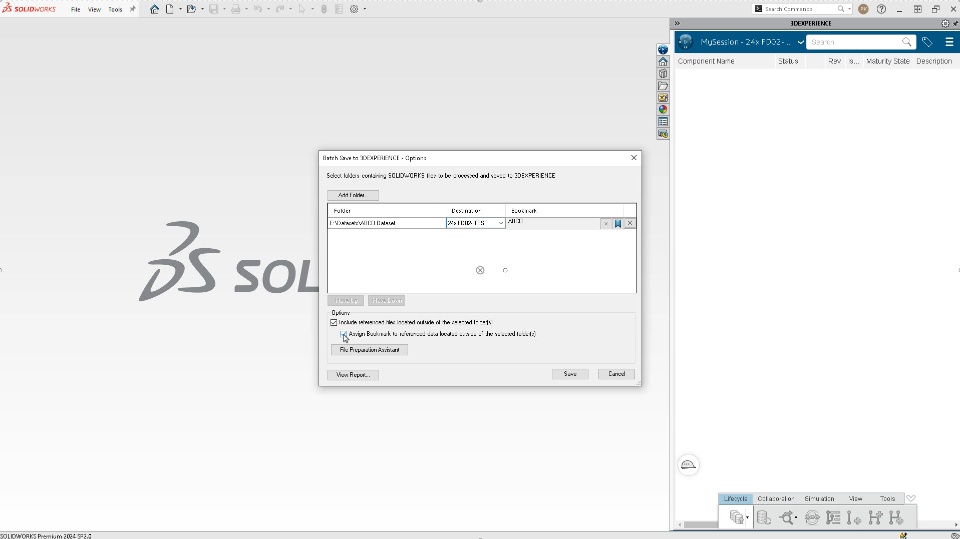Click the blue bookmark icon in folder row

618,224
